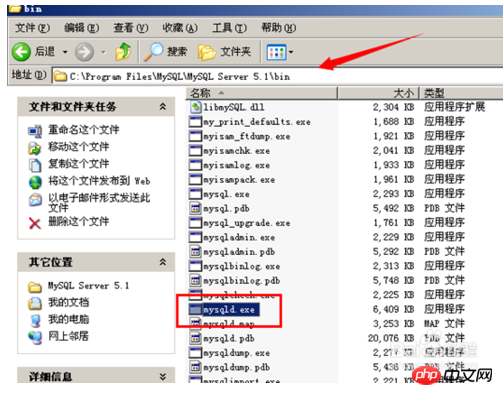Click the grey Forward arrow icon
This screenshot has width=503, height=395.
tap(84, 52)
